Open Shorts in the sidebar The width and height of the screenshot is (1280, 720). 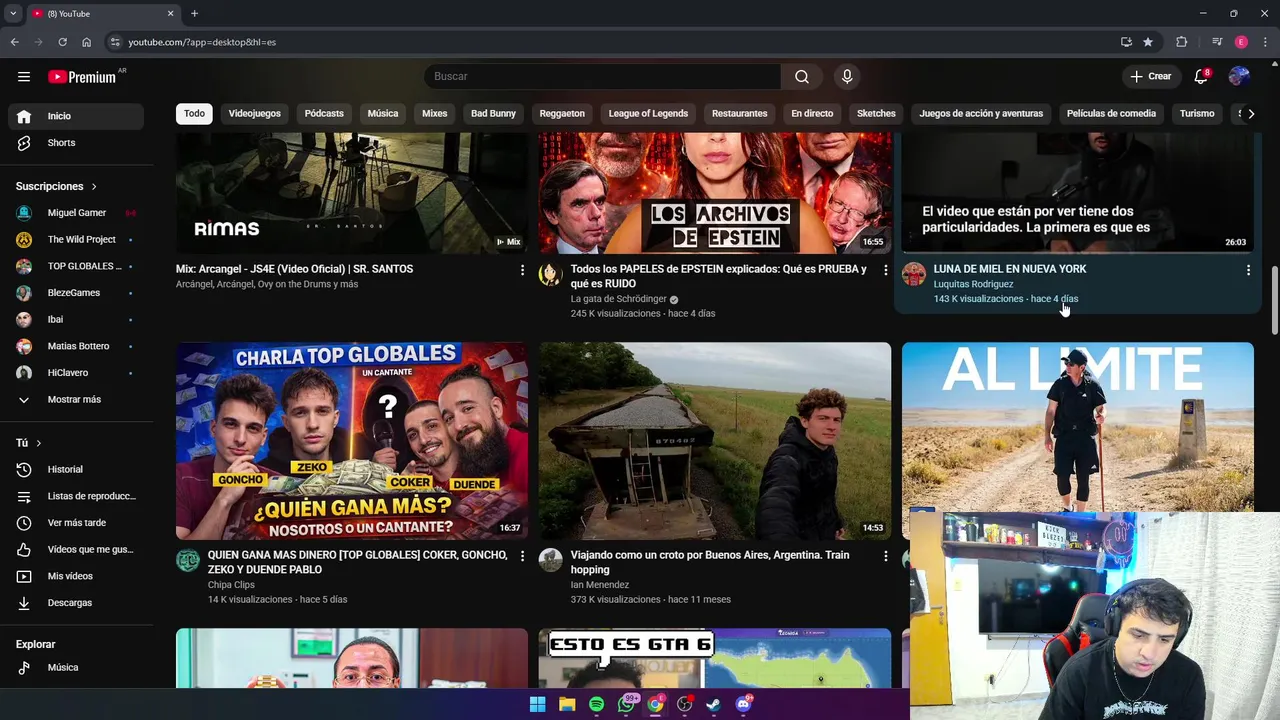(76, 143)
